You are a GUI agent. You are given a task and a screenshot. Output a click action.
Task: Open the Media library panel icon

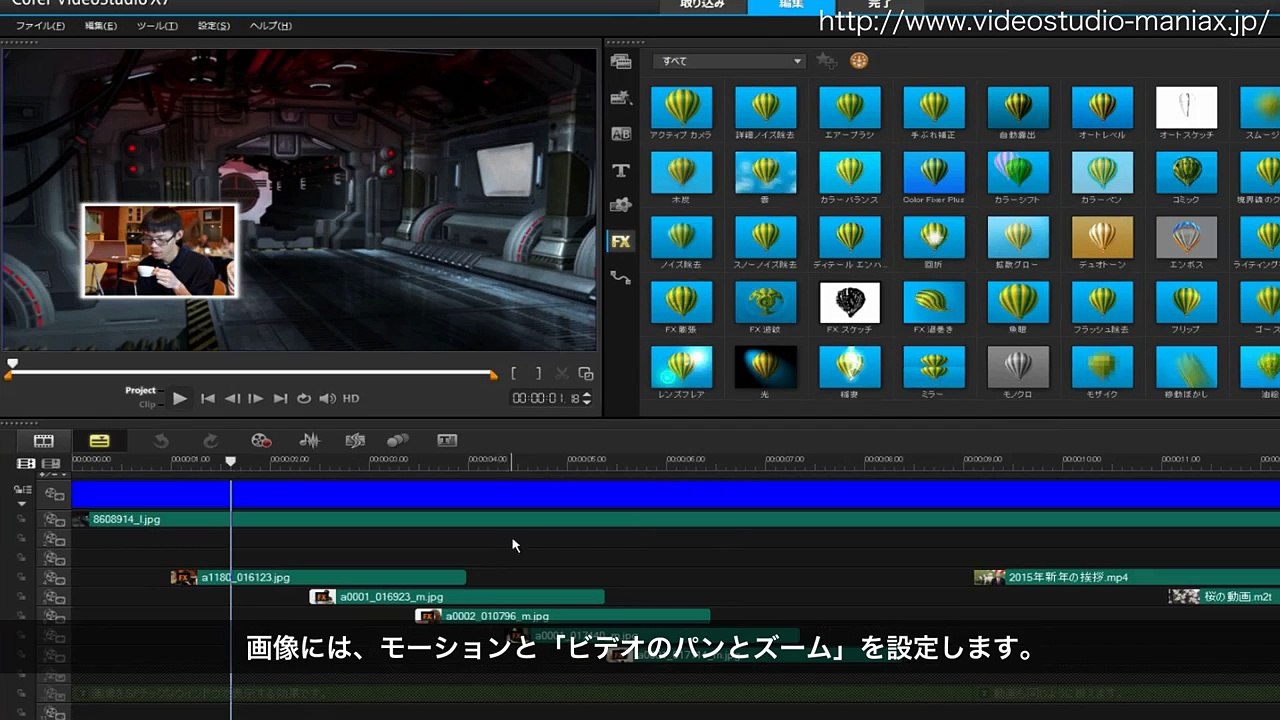pos(621,61)
